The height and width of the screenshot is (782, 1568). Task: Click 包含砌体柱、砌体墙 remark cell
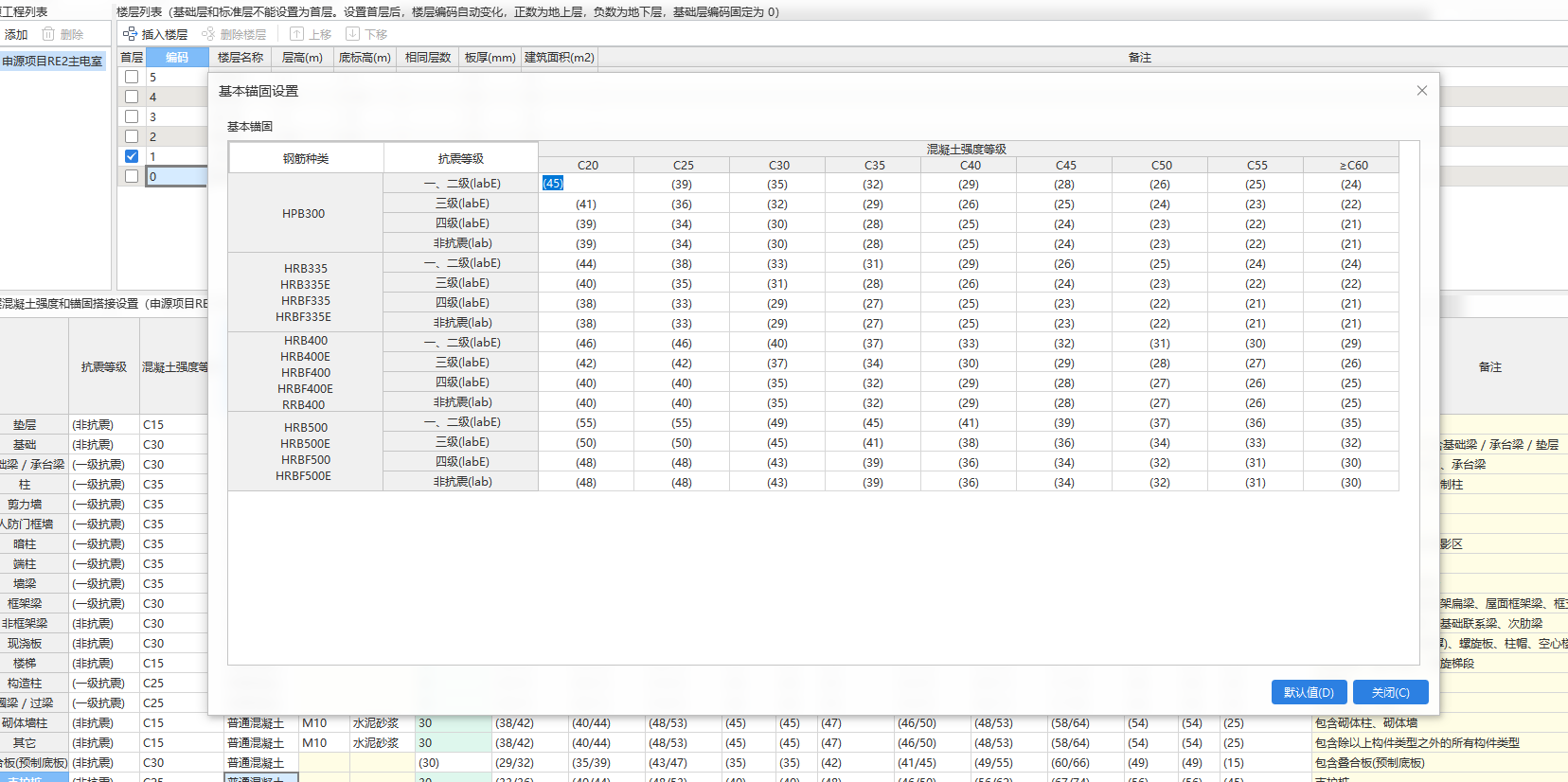point(1366,723)
